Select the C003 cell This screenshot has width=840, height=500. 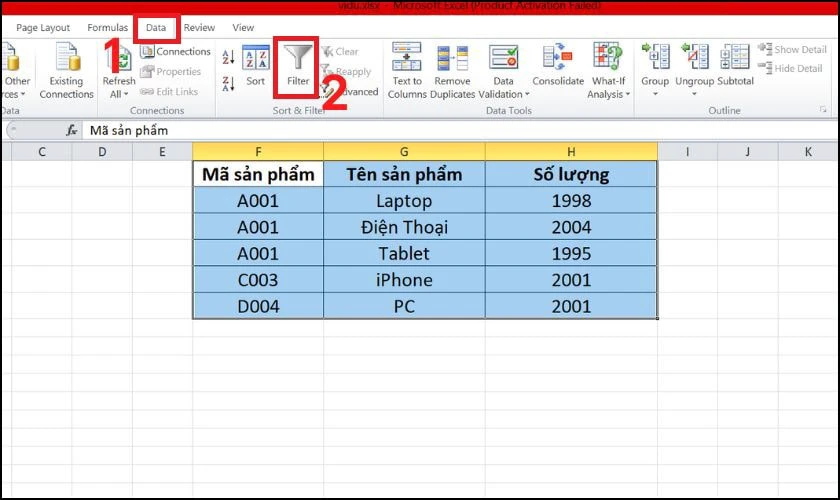pyautogui.click(x=258, y=280)
